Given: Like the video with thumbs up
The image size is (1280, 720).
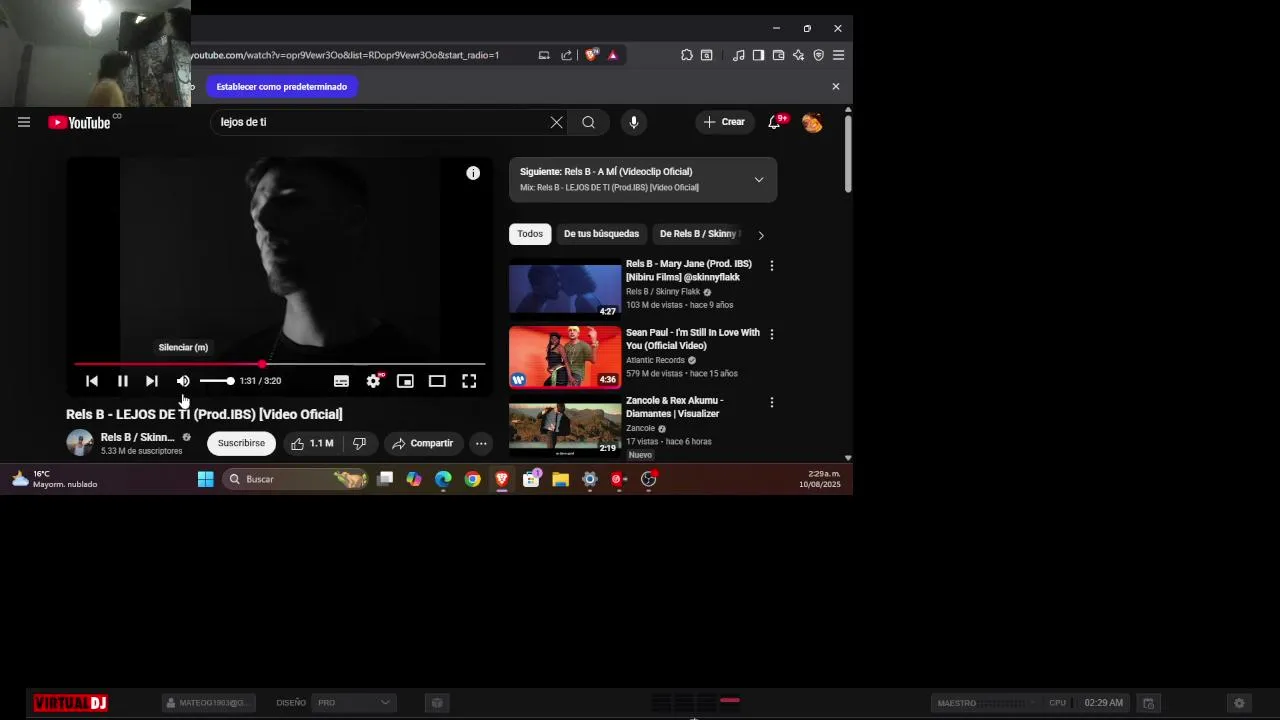Looking at the screenshot, I should point(312,443).
